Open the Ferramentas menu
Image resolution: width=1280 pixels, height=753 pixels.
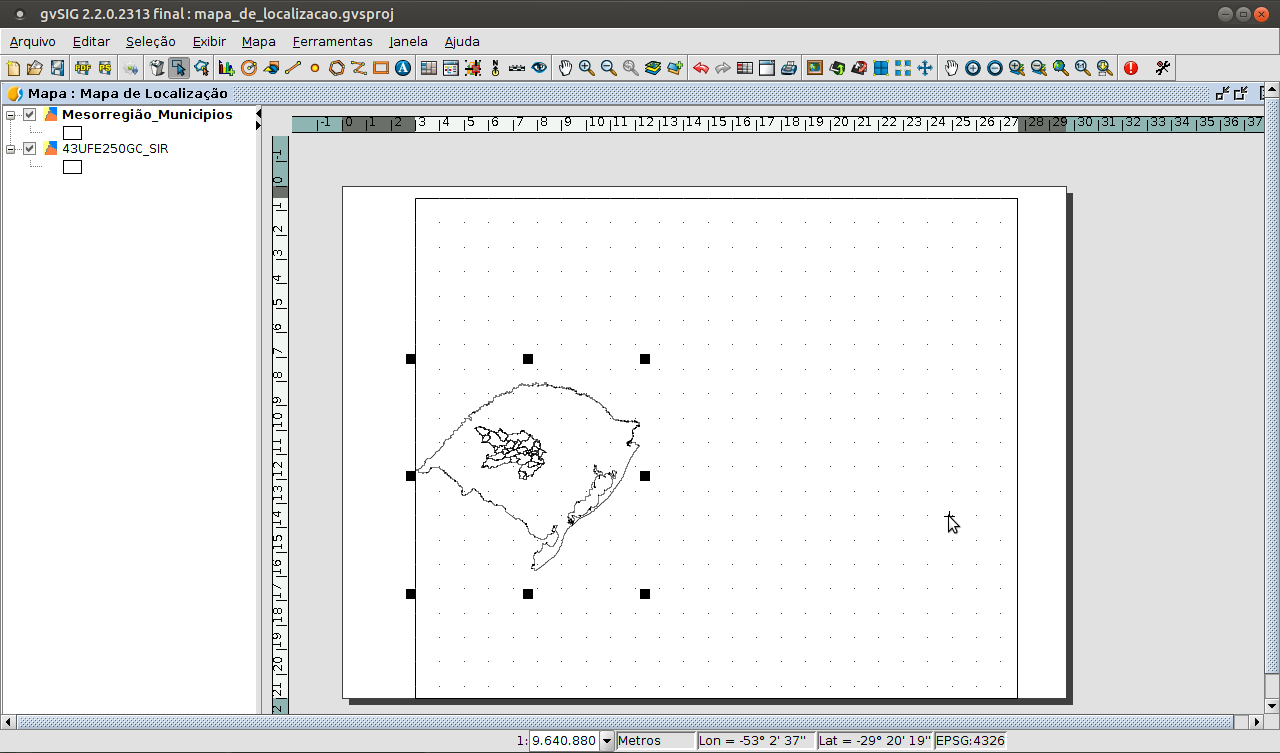pyautogui.click(x=332, y=41)
